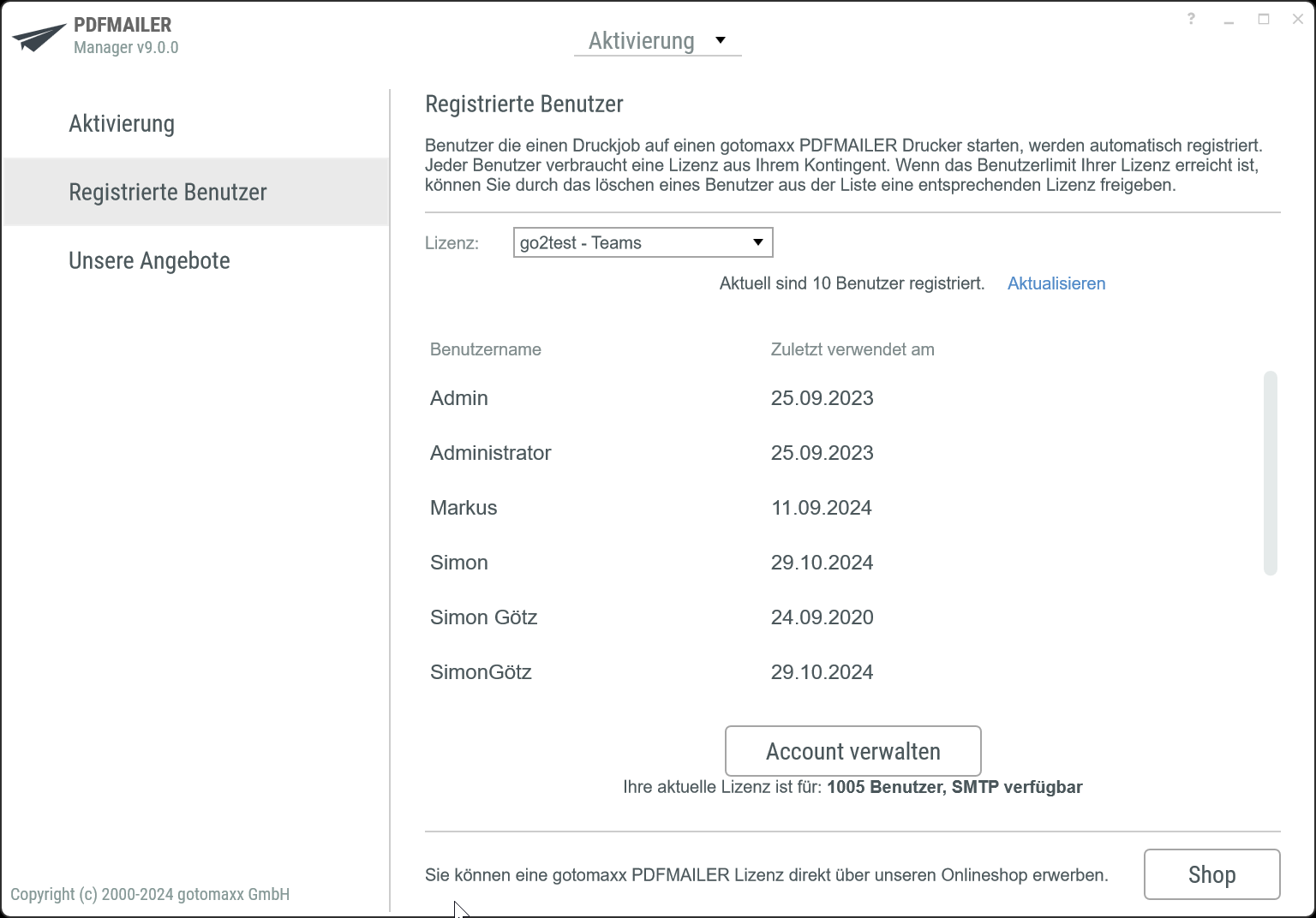This screenshot has height=918, width=1316.
Task: Select Aktivierung in the left sidebar
Action: click(x=196, y=123)
